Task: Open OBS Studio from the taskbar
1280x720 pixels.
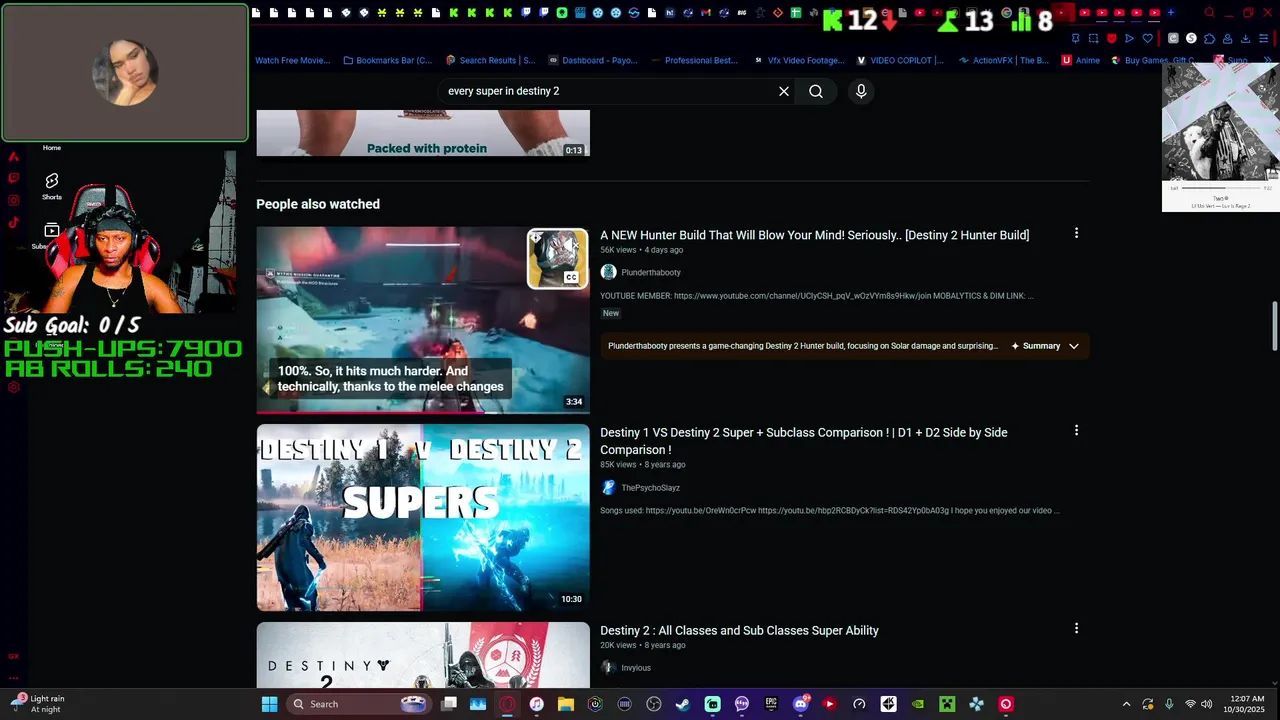Action: 654,704
